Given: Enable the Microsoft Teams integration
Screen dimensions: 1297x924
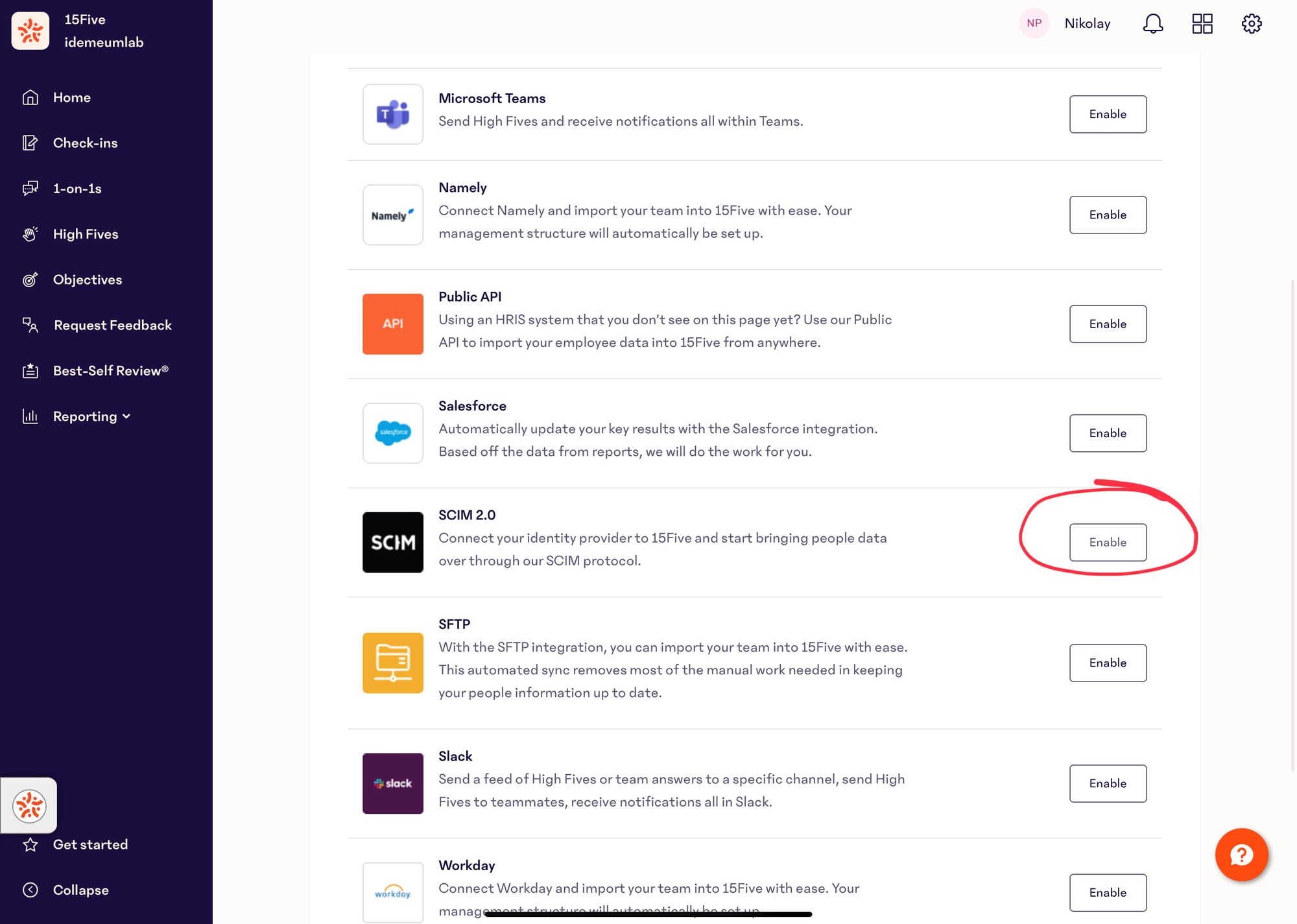Looking at the screenshot, I should click(x=1108, y=114).
